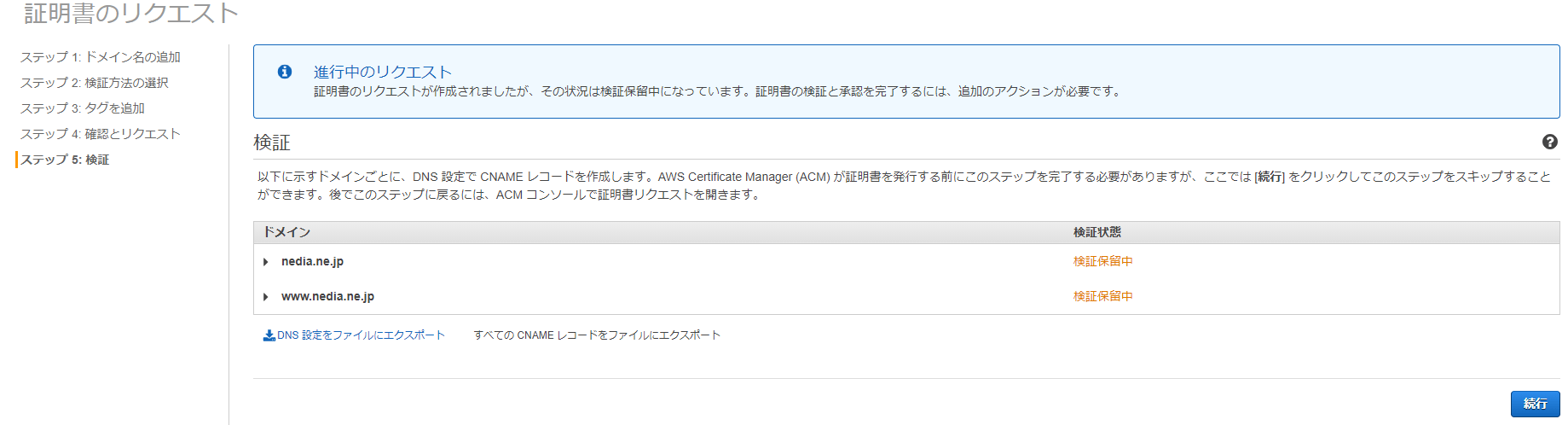Expand the www.nedia.ne.jp domain row
Screen dimensions: 1568x425
(266, 297)
